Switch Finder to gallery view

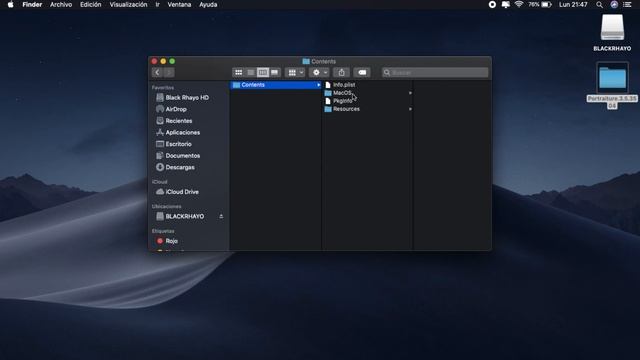[x=275, y=72]
